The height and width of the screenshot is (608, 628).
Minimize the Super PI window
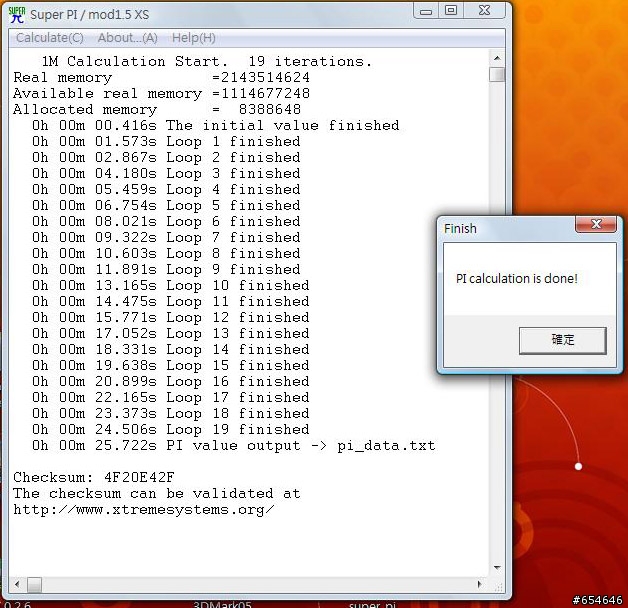coord(426,11)
